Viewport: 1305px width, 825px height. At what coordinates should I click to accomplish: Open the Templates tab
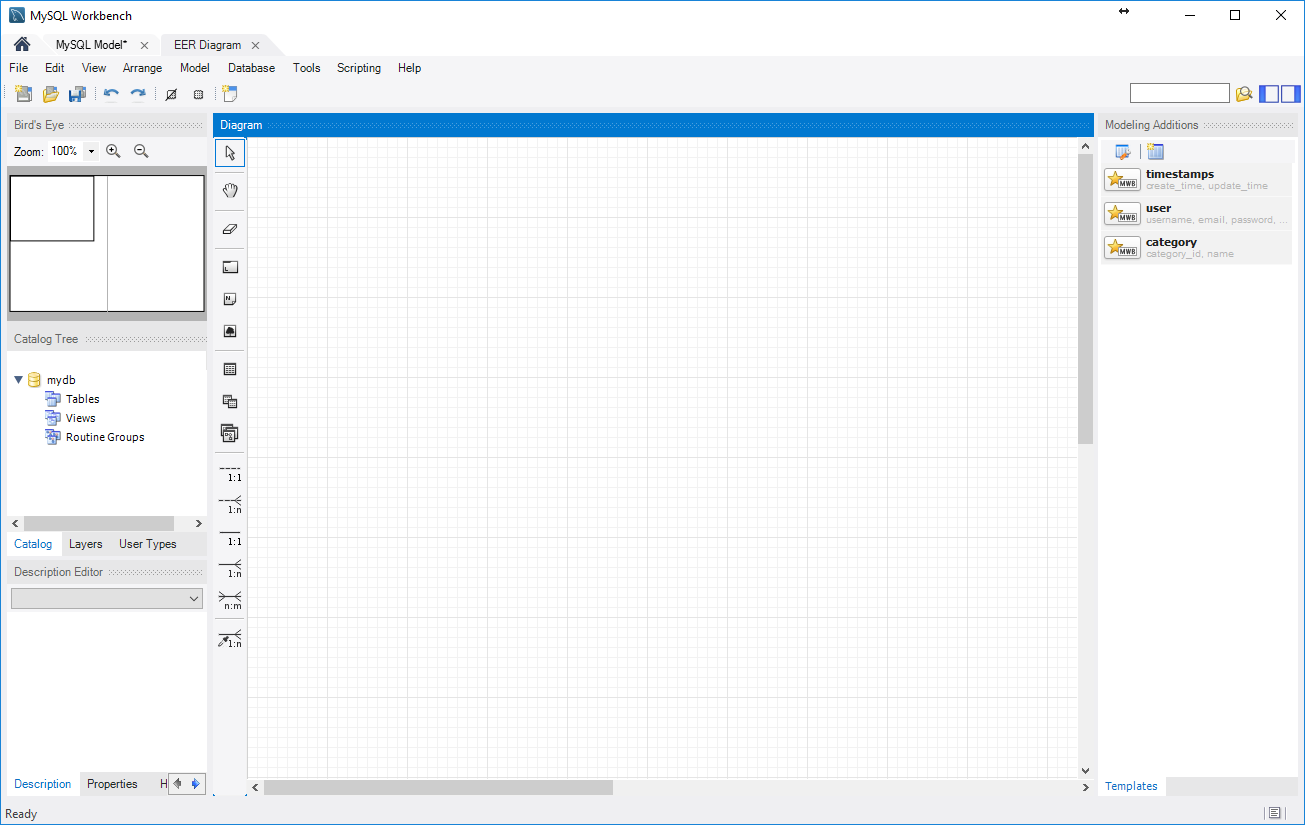tap(1131, 786)
